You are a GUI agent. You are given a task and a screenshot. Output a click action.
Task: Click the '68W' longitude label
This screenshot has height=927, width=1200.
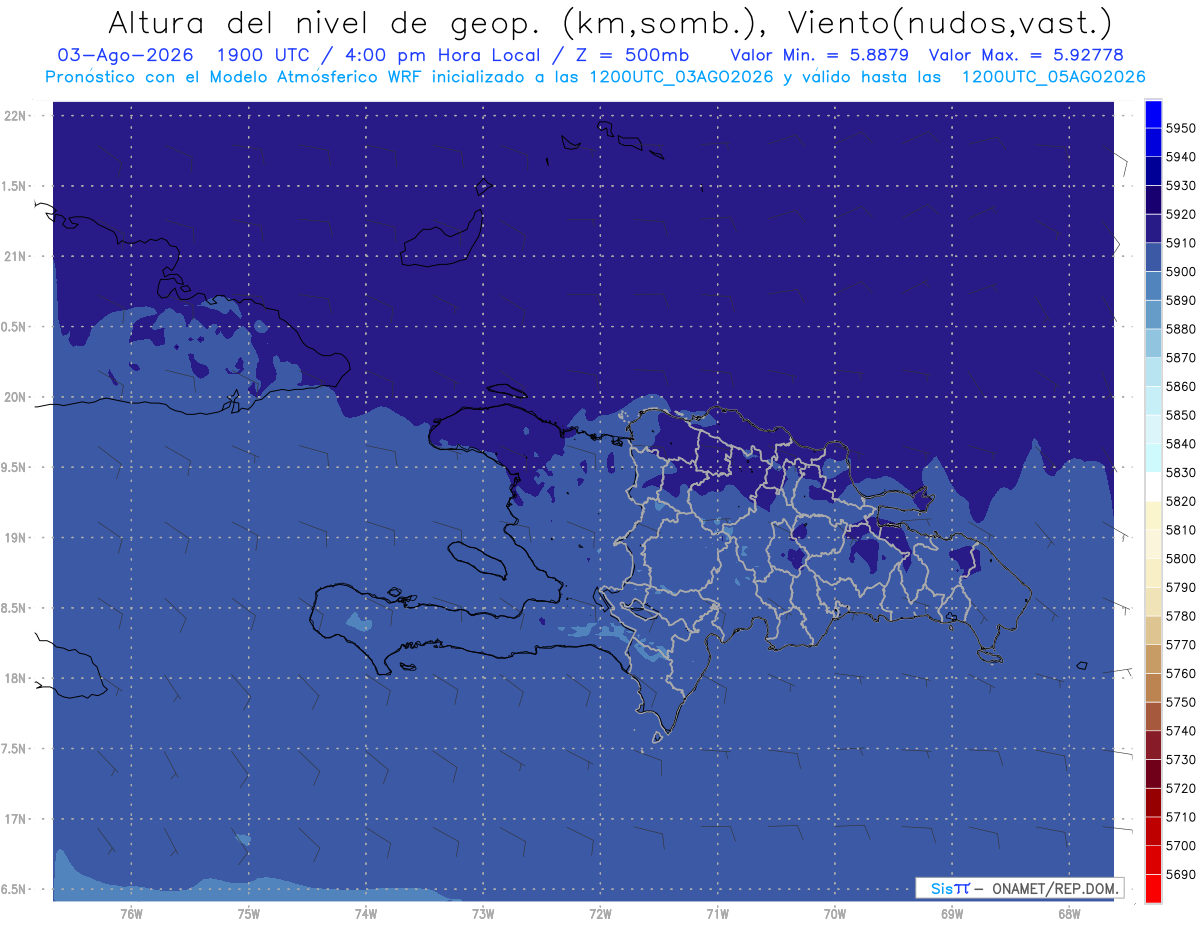pos(1069,913)
